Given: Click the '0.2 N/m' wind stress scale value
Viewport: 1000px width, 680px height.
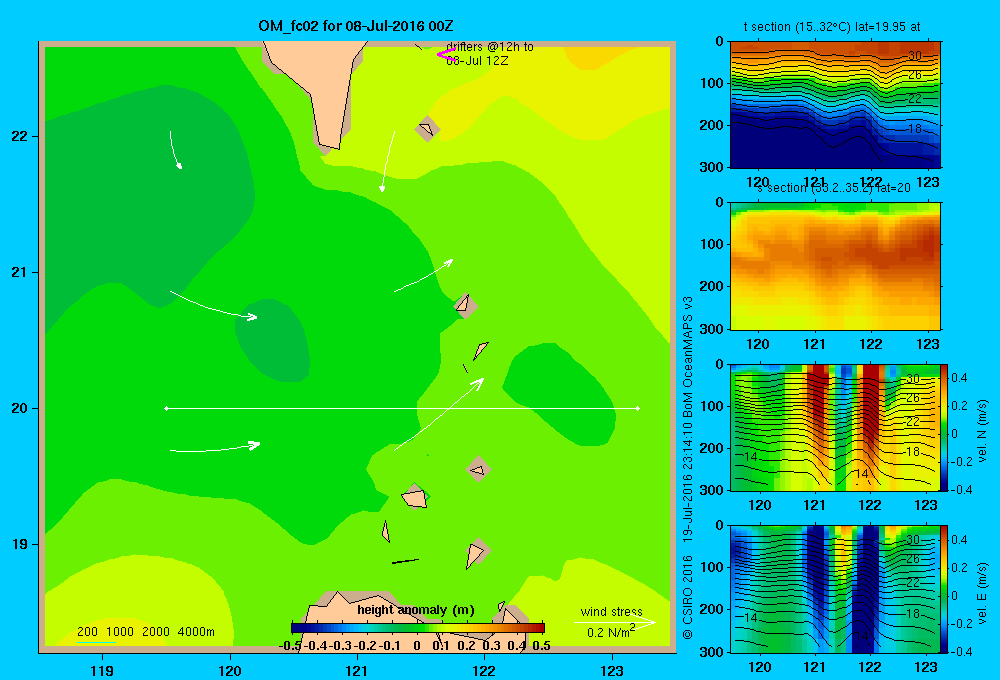Looking at the screenshot, I should 607,633.
